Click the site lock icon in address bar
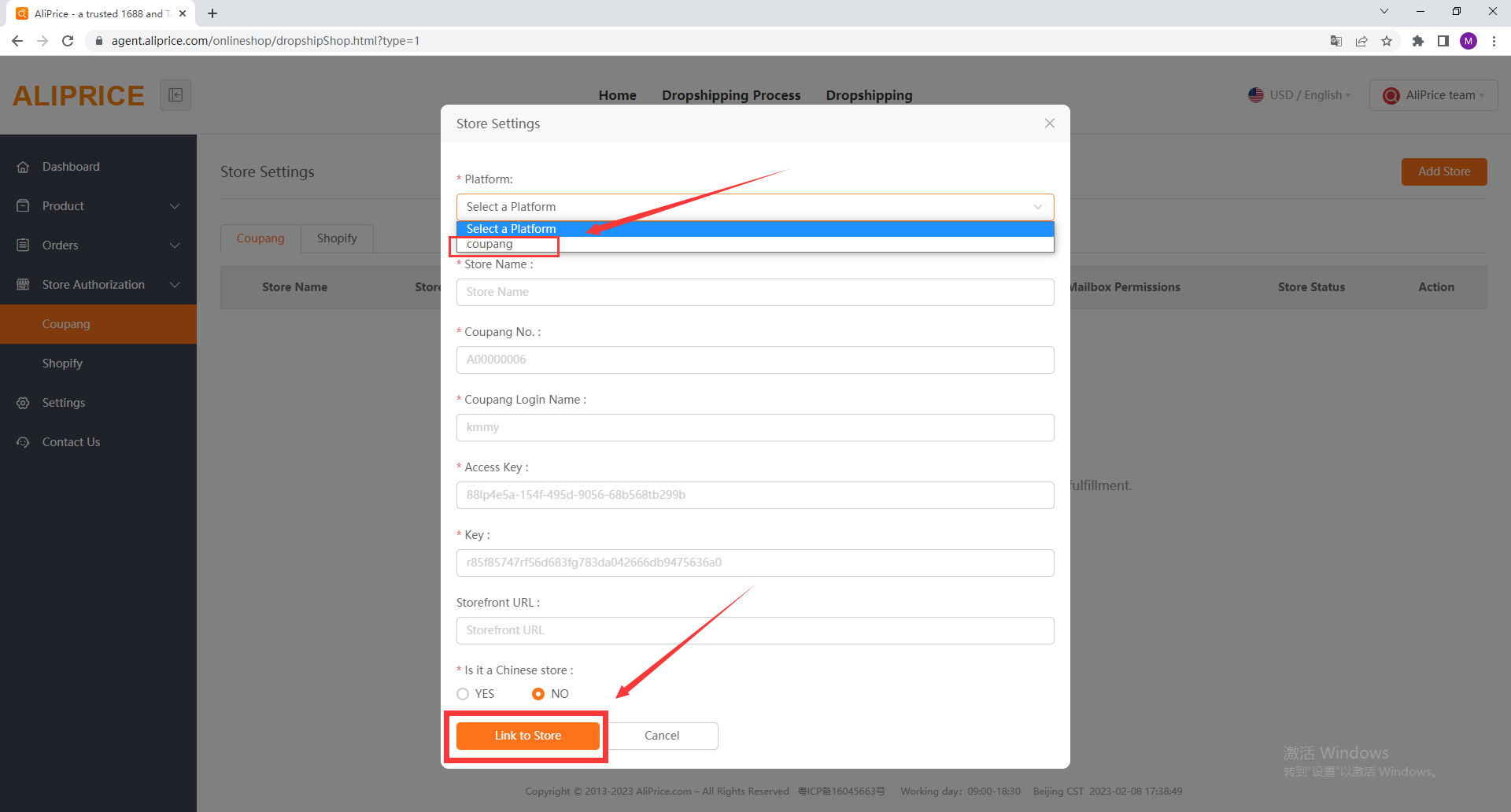Screen dimensions: 1511x812 [99, 41]
